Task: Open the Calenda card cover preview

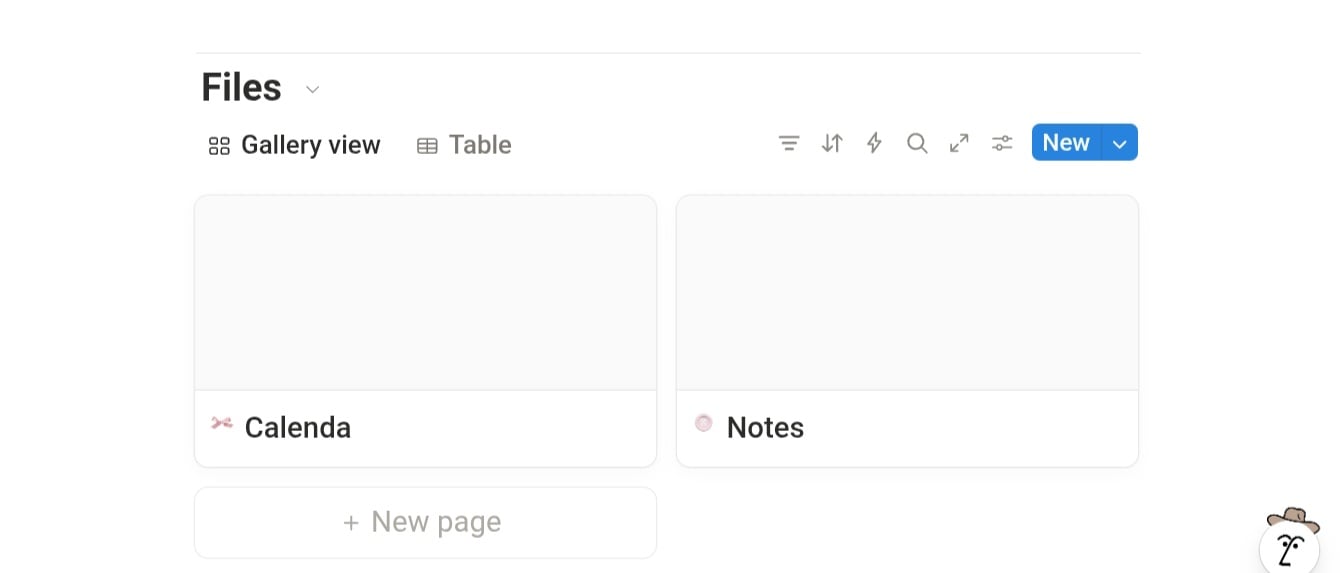Action: 425,292
